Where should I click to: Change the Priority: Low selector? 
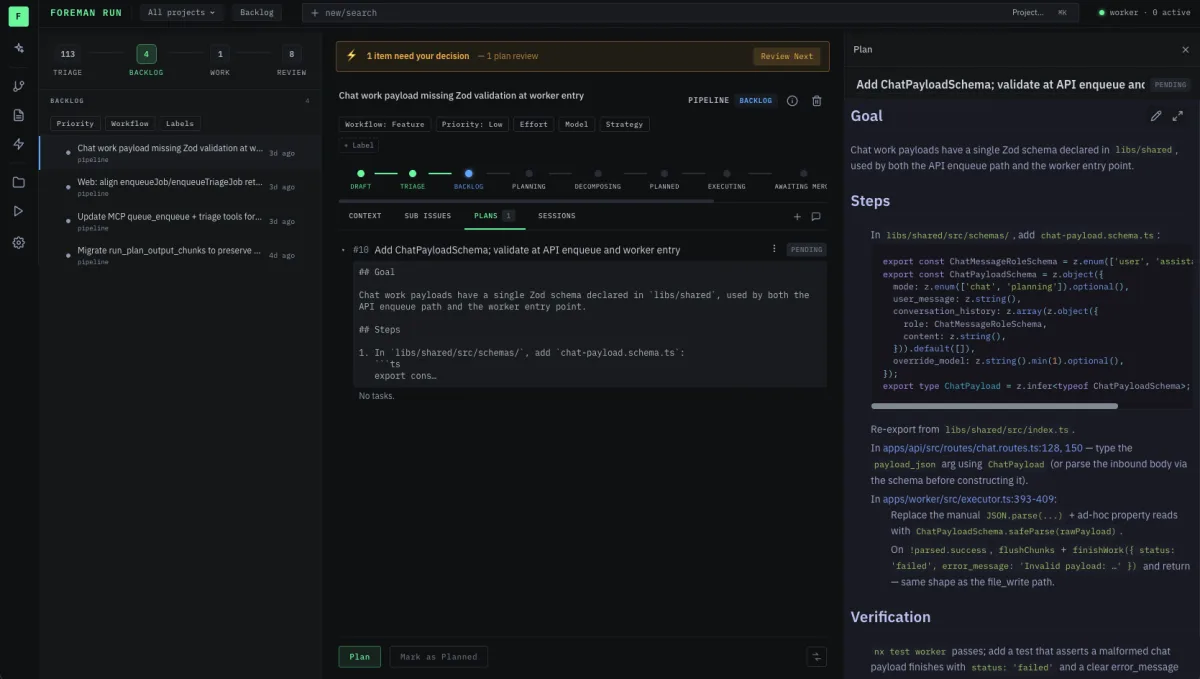(472, 124)
